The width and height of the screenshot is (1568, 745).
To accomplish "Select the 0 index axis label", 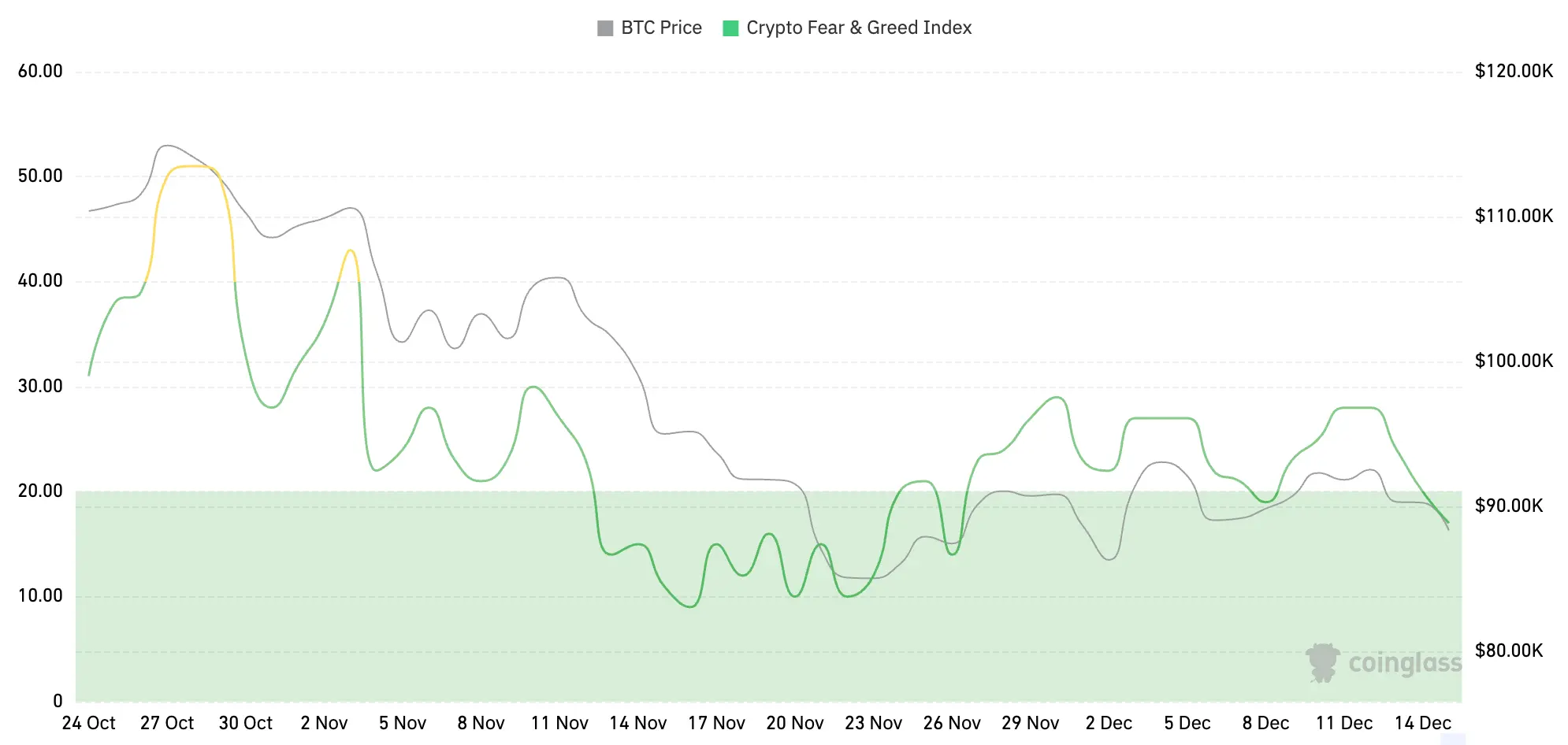I will (x=58, y=701).
